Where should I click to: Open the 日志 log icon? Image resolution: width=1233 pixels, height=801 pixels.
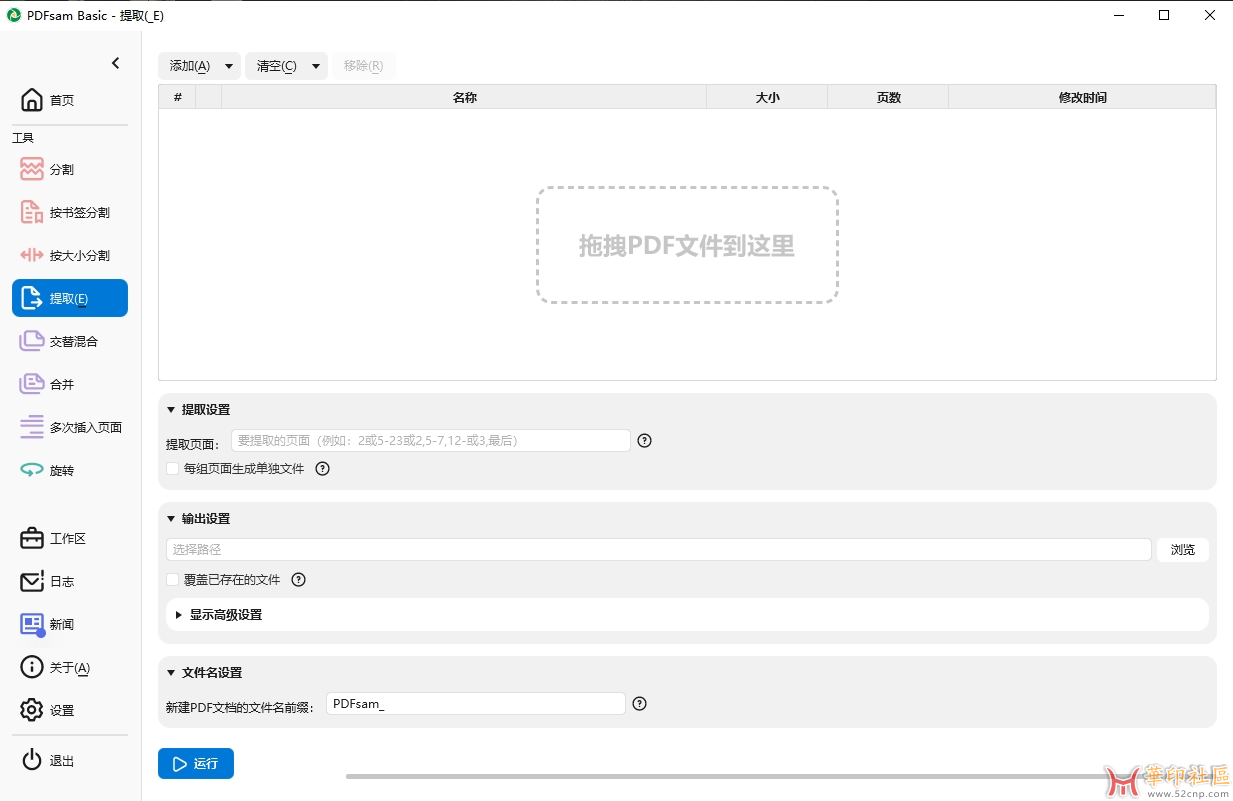pyautogui.click(x=32, y=581)
